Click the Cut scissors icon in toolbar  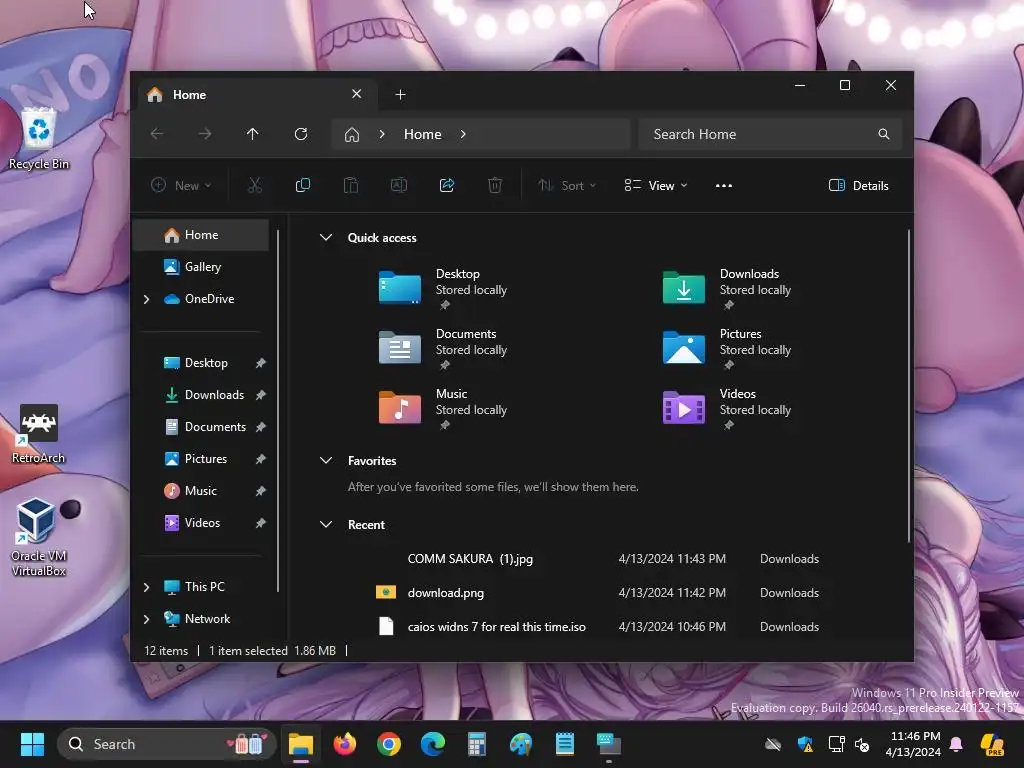pyautogui.click(x=255, y=185)
